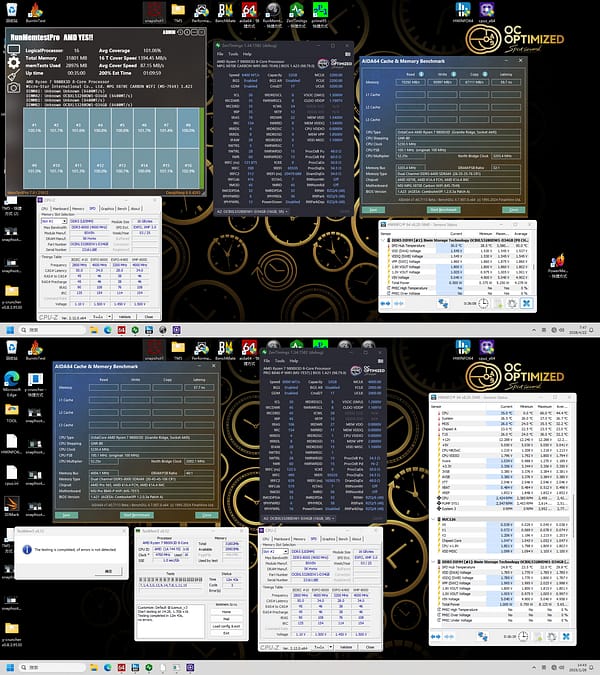Switch to Memory tab in CPU-Z below RunMemtestPro

79,207
